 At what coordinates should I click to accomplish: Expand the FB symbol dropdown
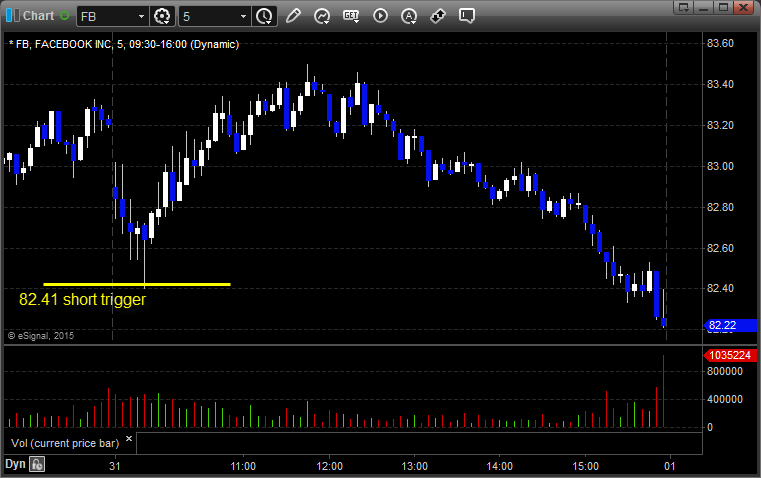click(141, 16)
